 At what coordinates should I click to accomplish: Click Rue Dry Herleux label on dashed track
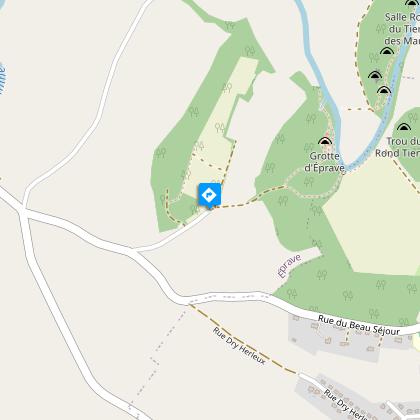point(239,346)
